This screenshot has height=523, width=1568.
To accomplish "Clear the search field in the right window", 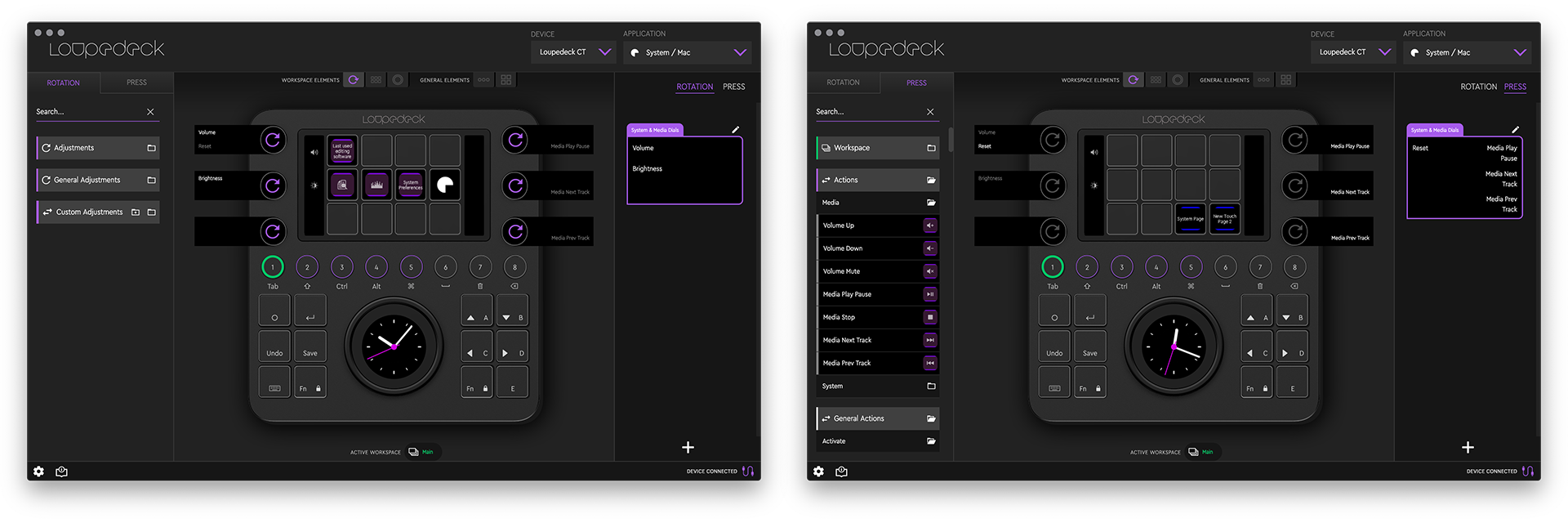I will [x=930, y=112].
